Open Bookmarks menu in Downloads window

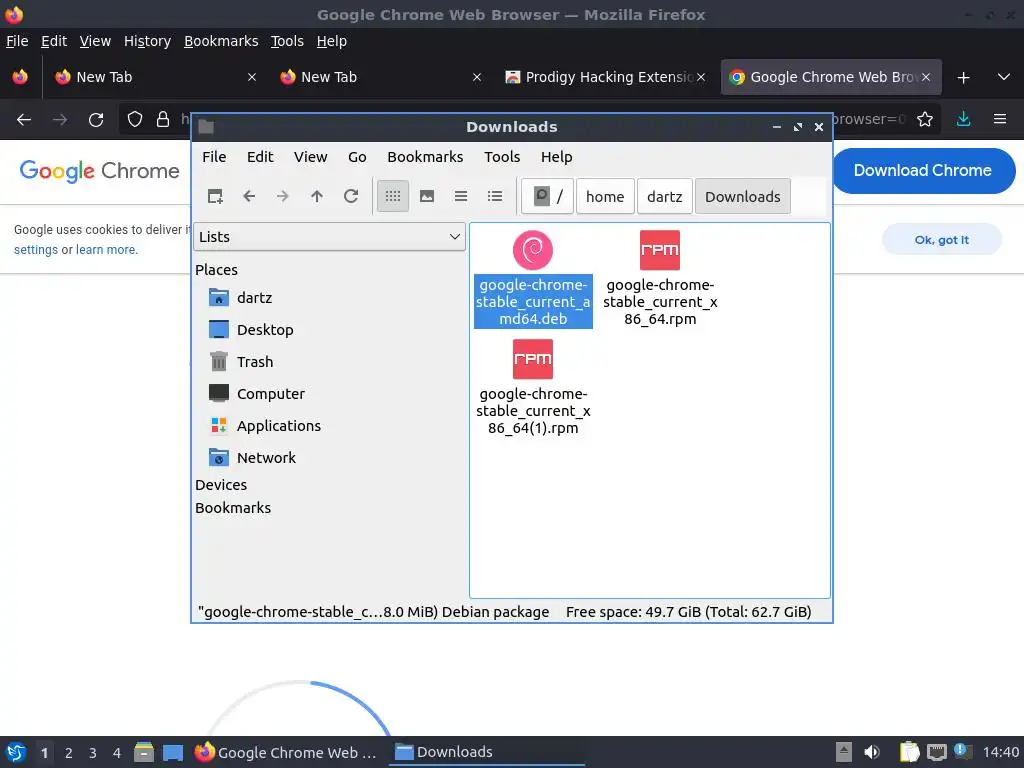click(x=425, y=157)
